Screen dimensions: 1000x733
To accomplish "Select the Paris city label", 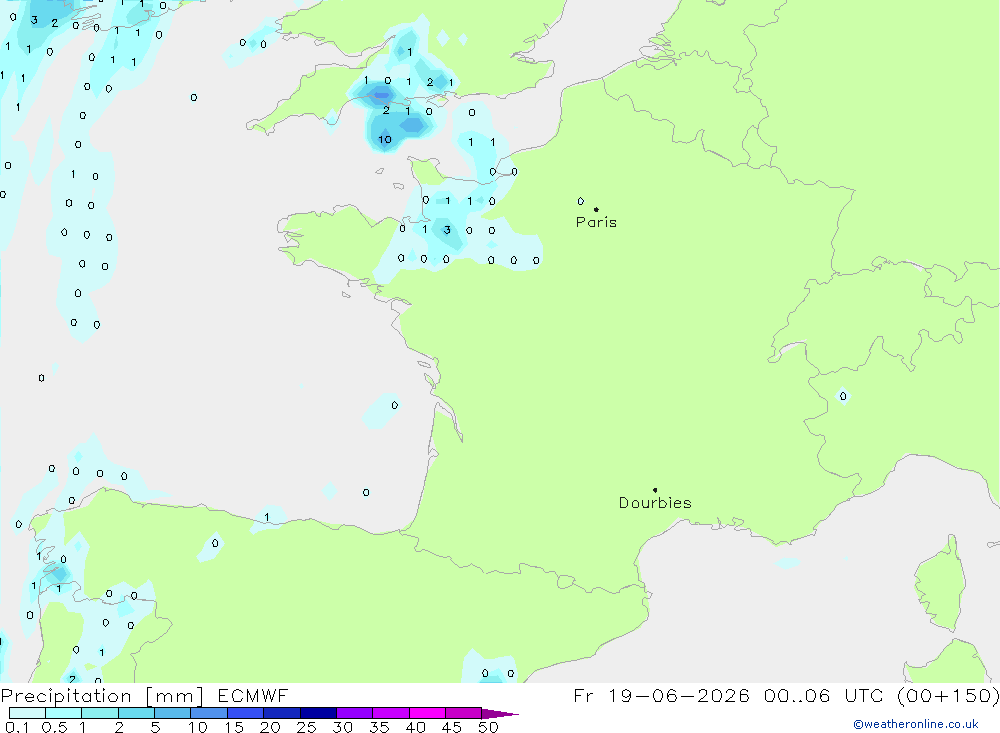I will point(596,222).
